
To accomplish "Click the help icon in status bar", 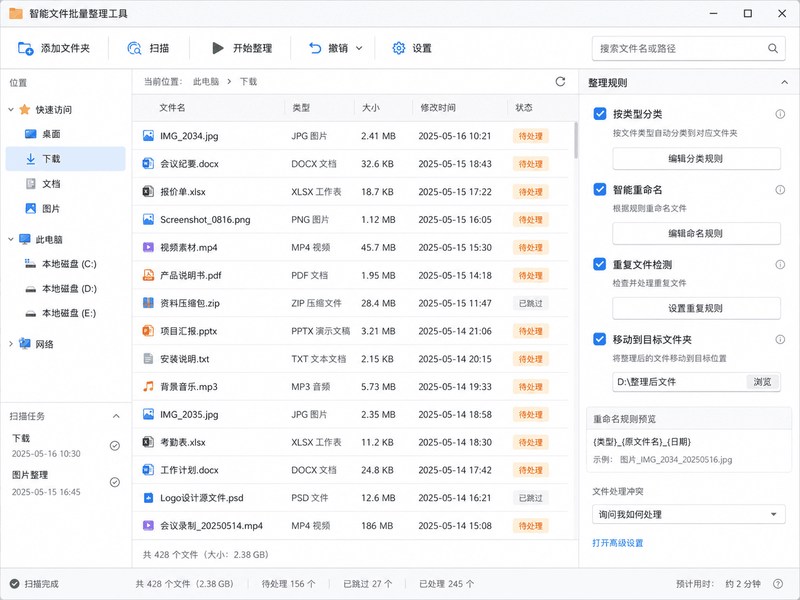I will (x=778, y=584).
